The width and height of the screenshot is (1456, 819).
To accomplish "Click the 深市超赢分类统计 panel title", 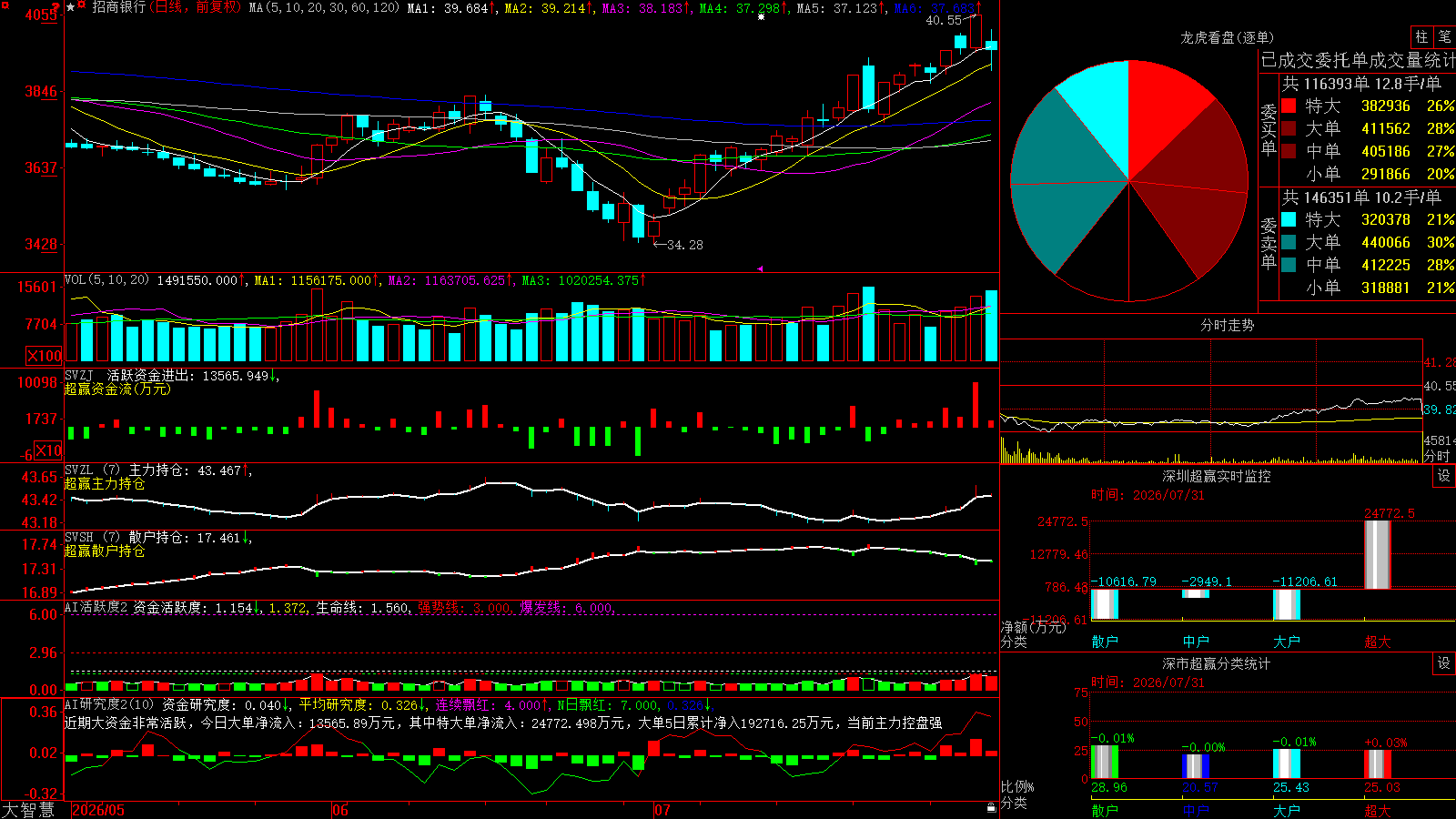I will (1217, 663).
